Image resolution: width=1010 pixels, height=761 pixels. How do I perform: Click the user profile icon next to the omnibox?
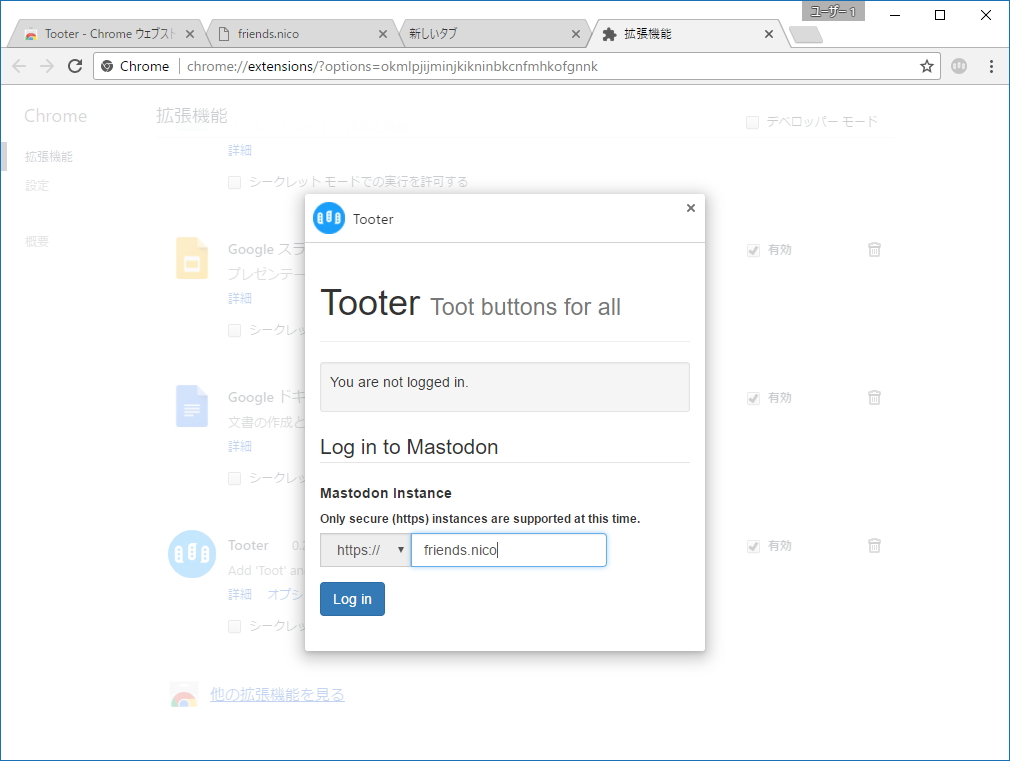(959, 66)
